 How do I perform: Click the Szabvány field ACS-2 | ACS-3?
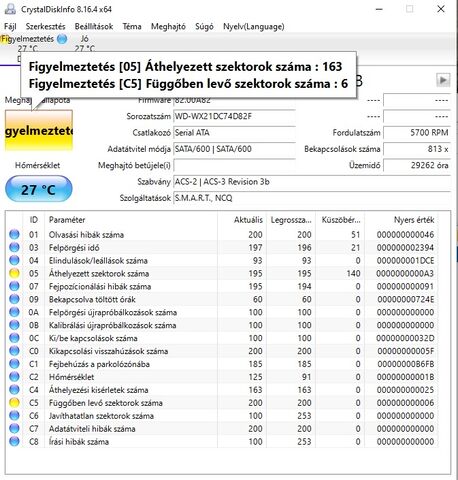[x=312, y=182]
